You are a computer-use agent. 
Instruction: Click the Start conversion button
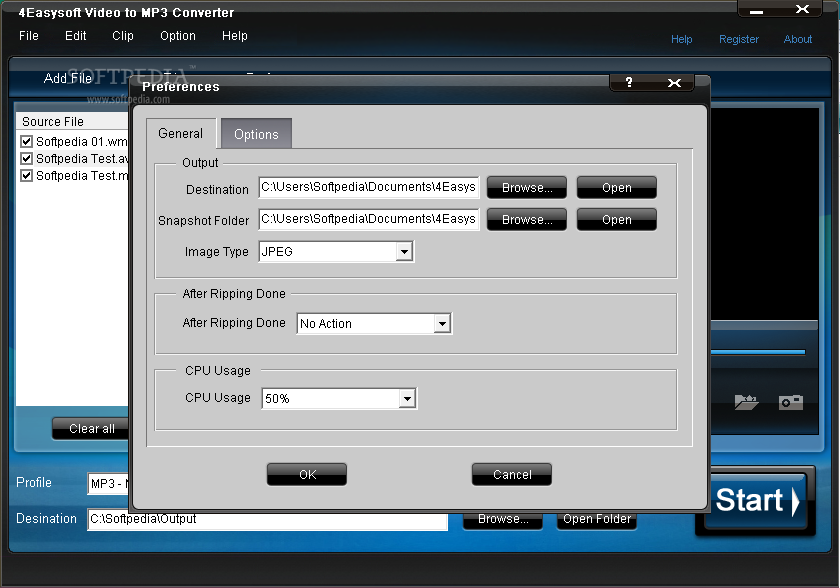756,501
